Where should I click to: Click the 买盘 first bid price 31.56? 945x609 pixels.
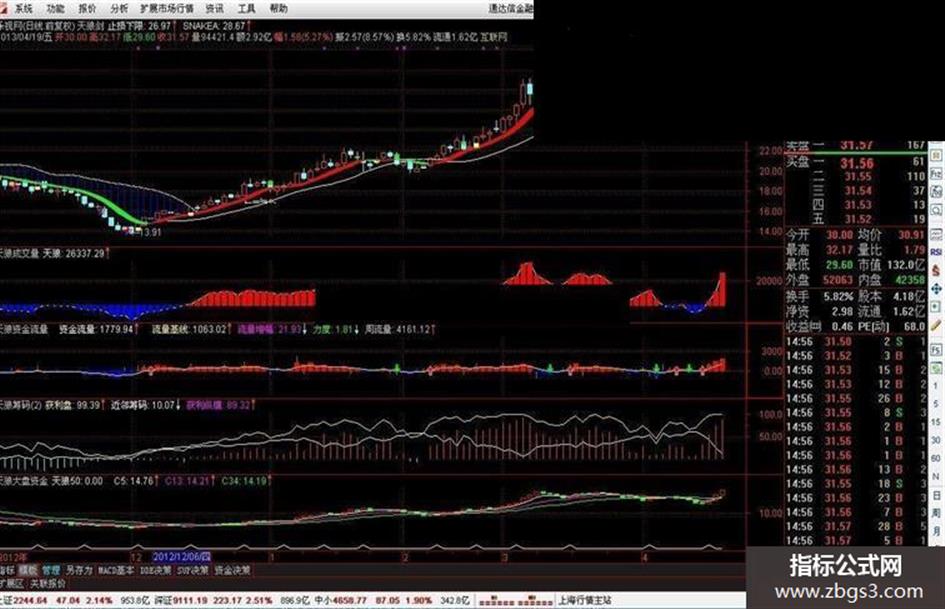[x=857, y=163]
